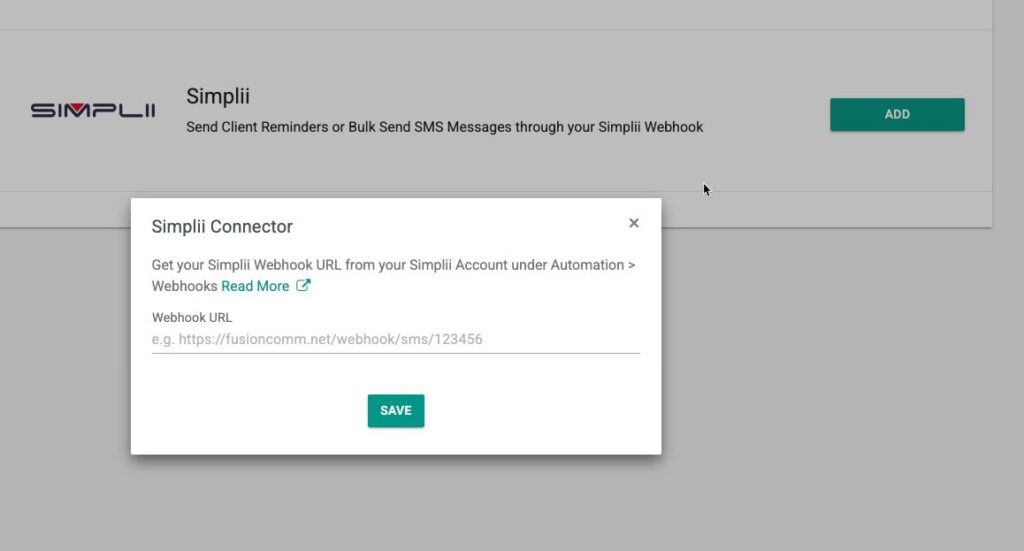
Task: Focus the Webhook URL input field
Action: tap(395, 340)
